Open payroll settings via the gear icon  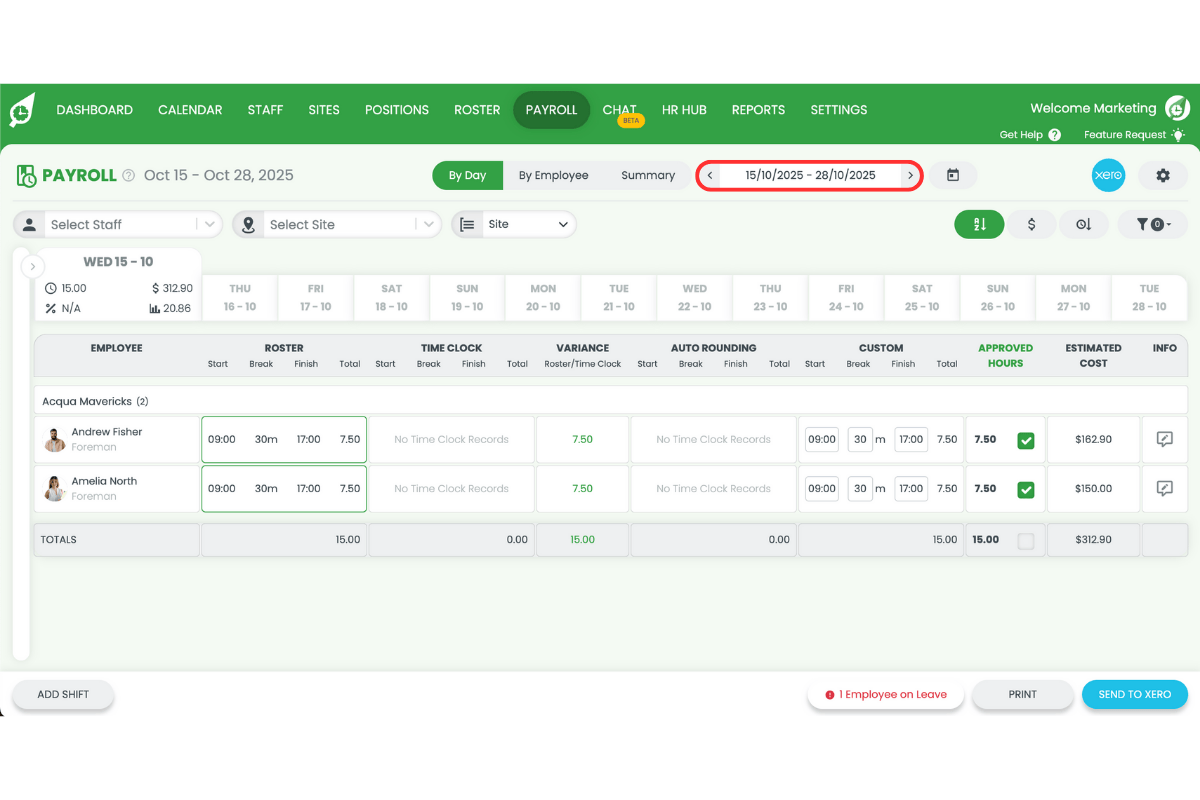coord(1163,175)
